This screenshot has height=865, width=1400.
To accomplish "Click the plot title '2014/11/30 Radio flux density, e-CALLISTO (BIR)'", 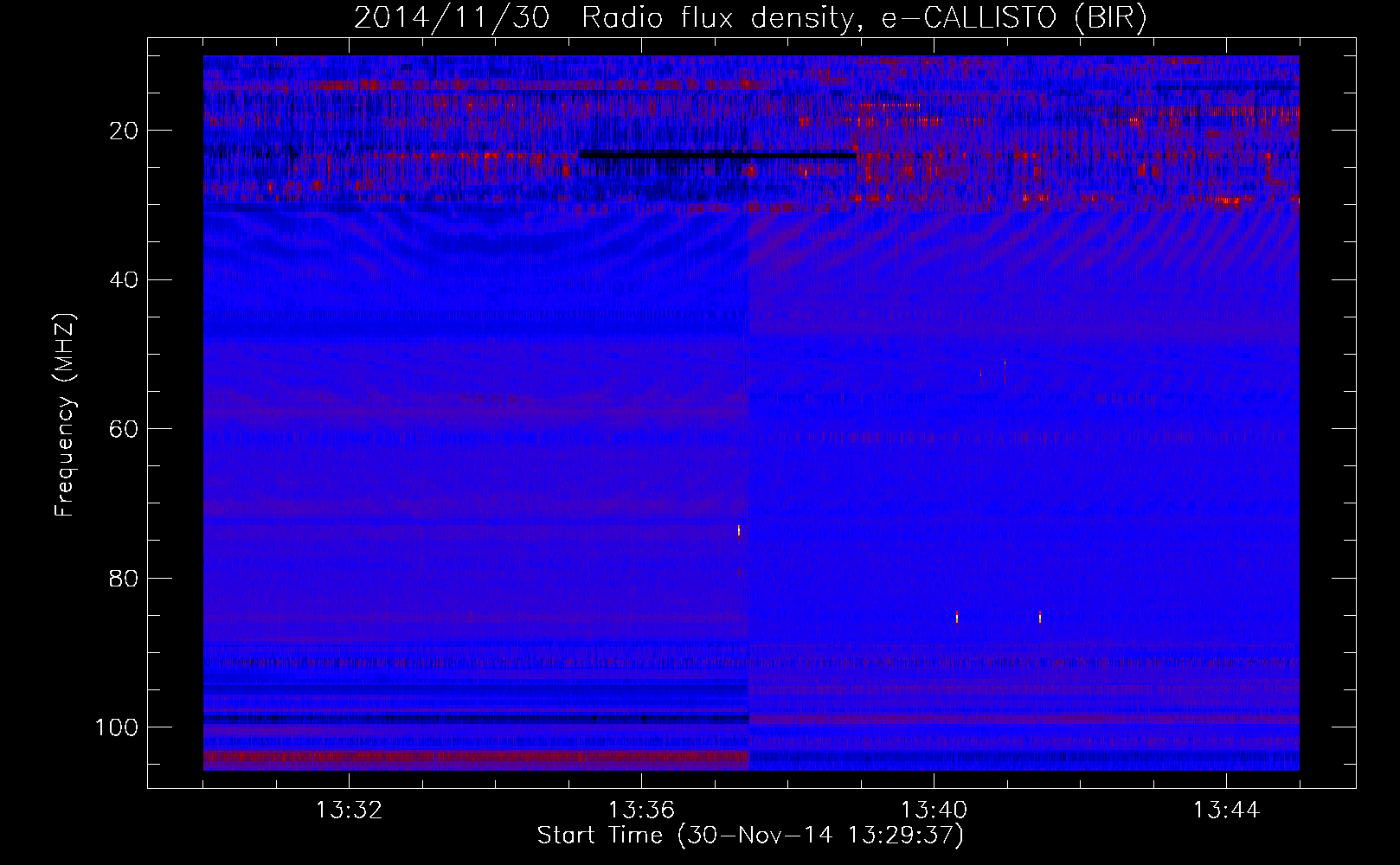I will (750, 18).
